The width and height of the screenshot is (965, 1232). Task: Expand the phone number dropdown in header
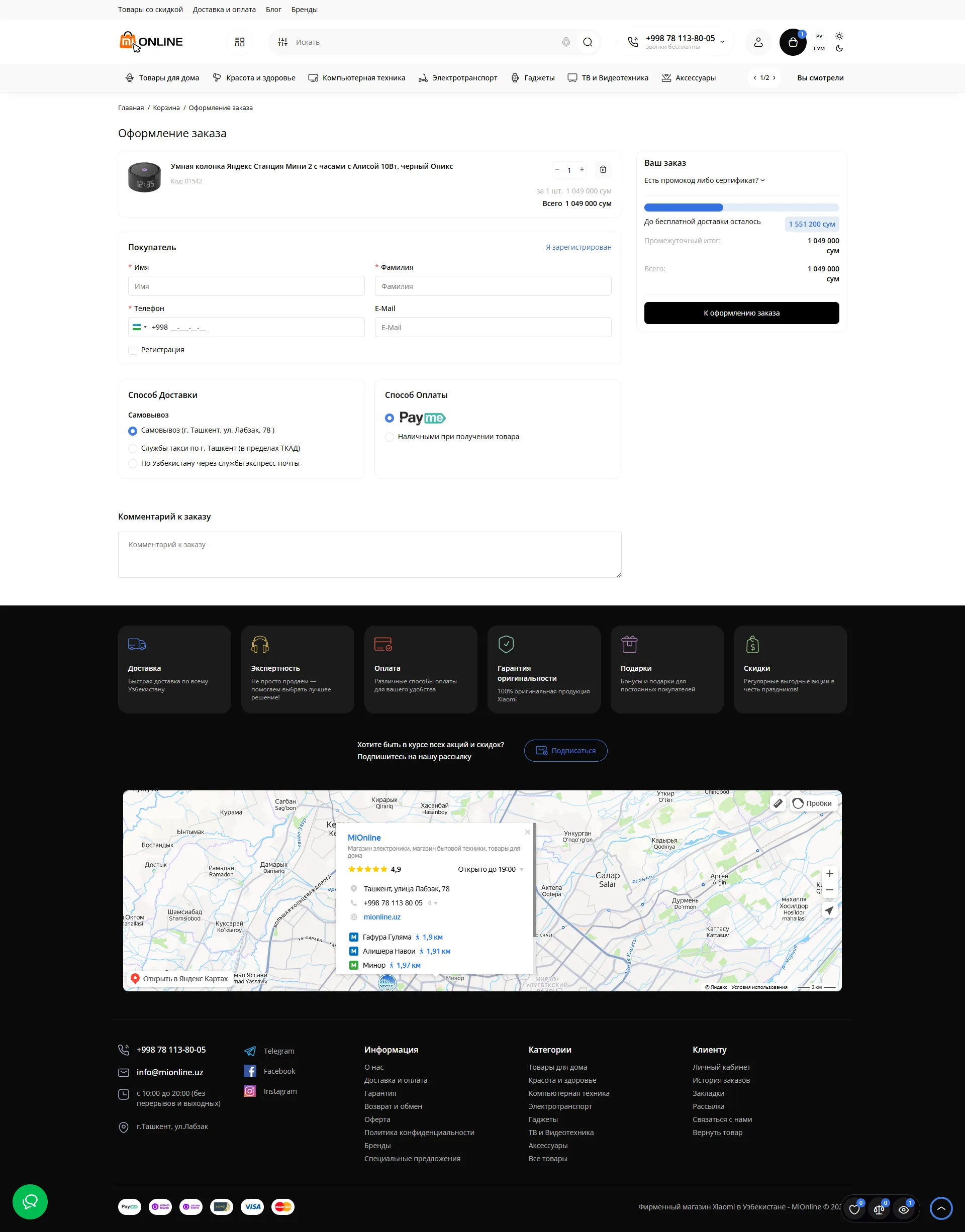click(722, 42)
